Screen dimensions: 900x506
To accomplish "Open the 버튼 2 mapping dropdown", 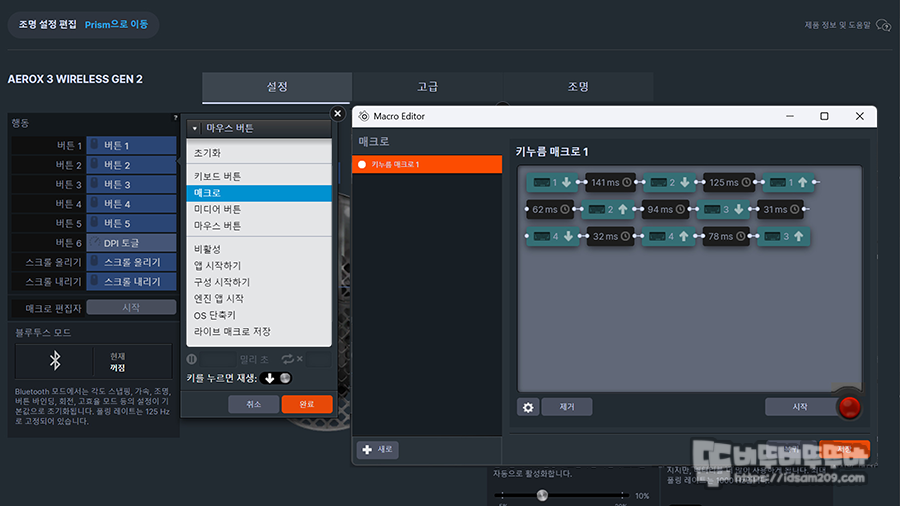I will [131, 165].
